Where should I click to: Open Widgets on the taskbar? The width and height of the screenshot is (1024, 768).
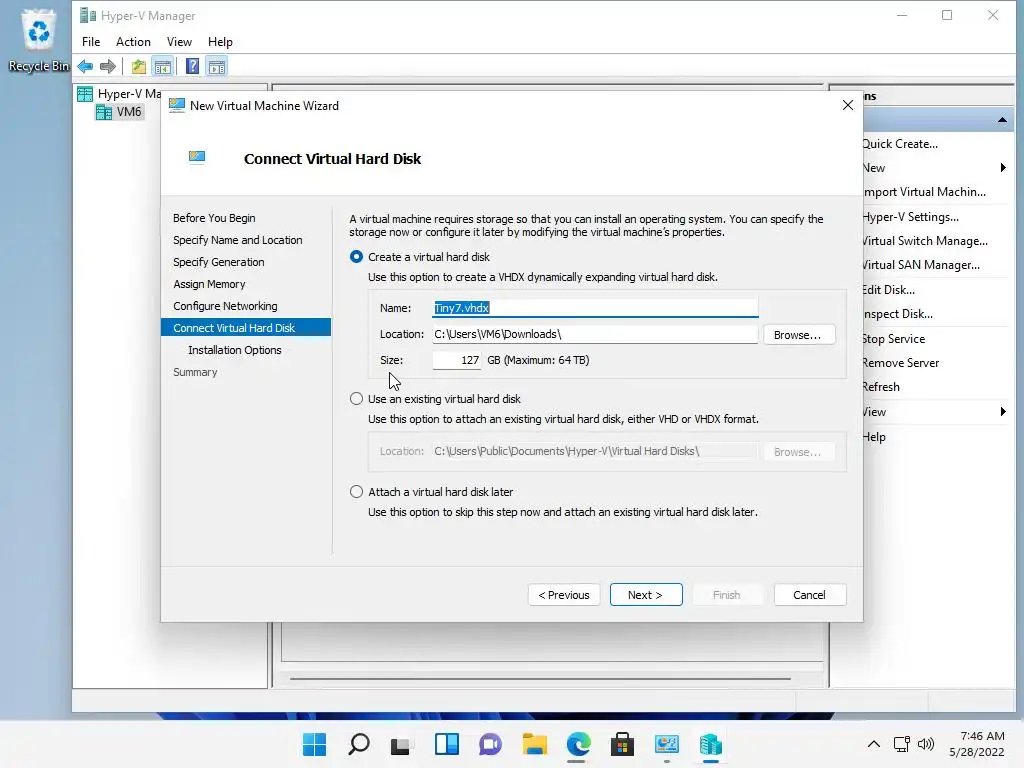click(x=447, y=744)
